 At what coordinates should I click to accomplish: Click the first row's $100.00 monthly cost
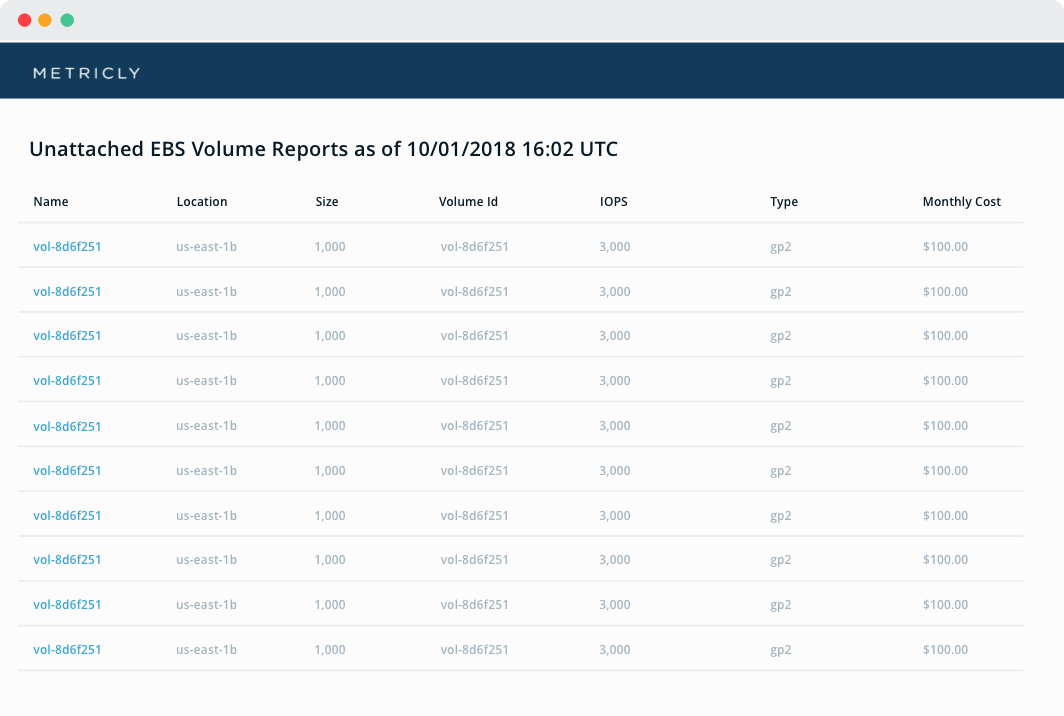tap(945, 246)
